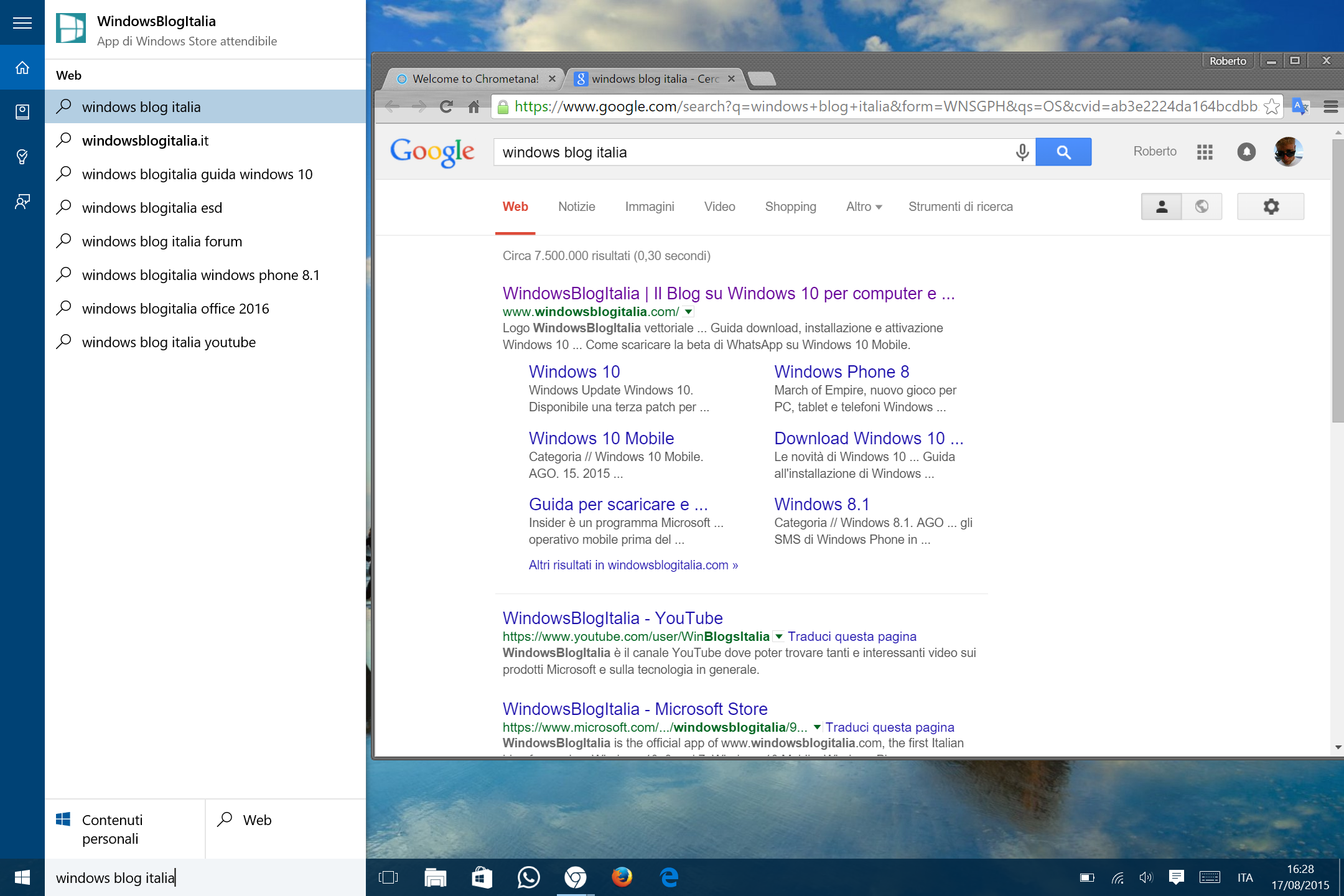Open the Cortana hamburger menu

point(22,23)
